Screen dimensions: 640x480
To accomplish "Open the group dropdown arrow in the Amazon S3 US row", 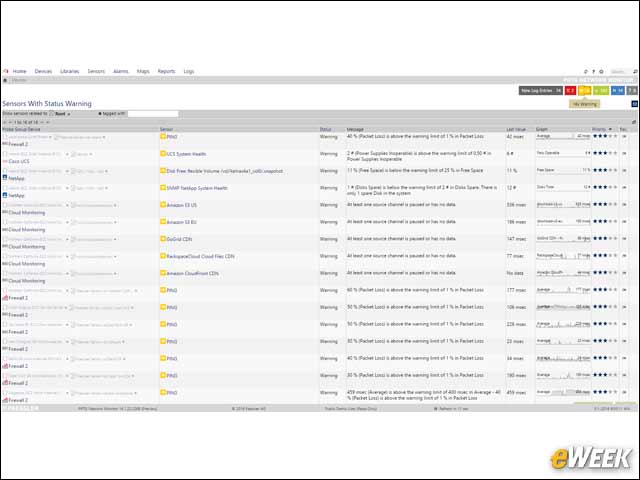I will [115, 205].
